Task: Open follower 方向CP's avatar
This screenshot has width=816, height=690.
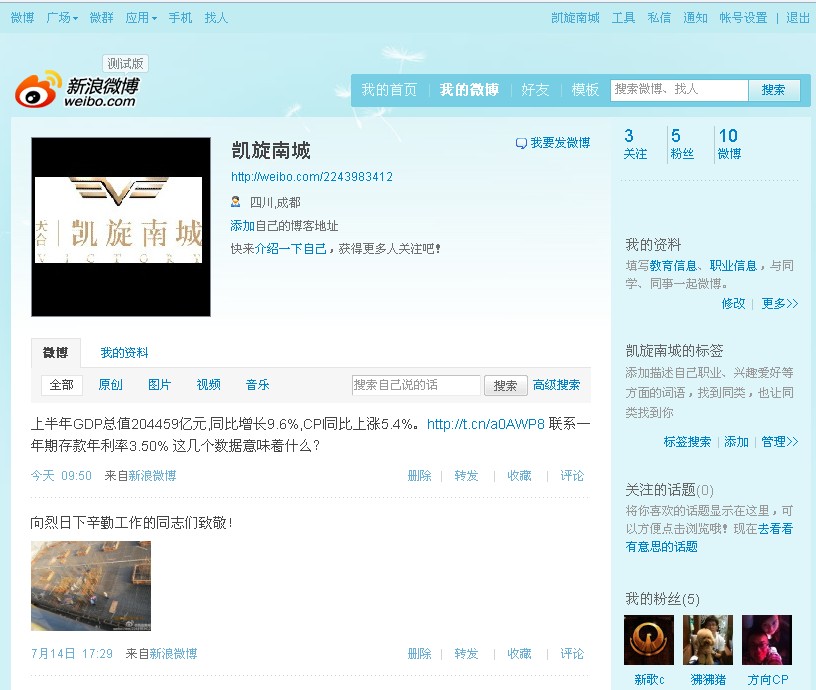Action: click(767, 640)
